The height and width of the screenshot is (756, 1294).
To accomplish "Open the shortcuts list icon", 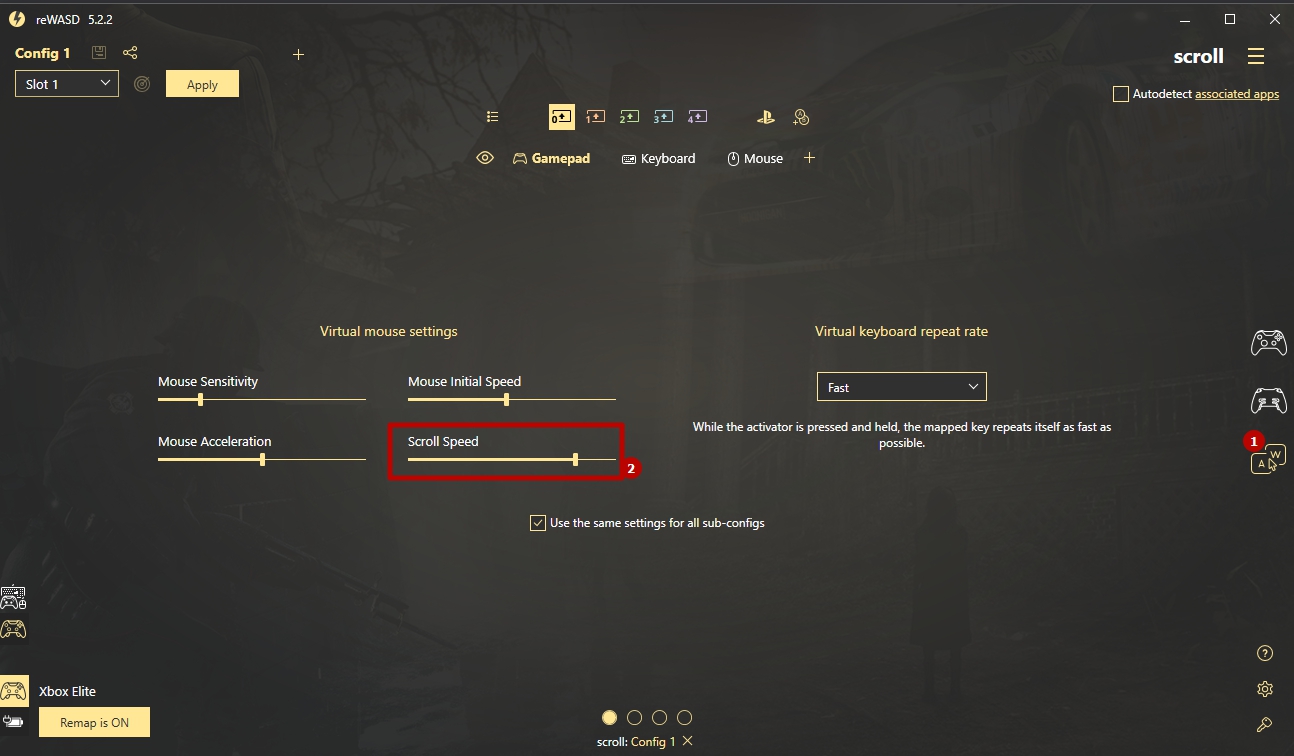I will pos(492,117).
